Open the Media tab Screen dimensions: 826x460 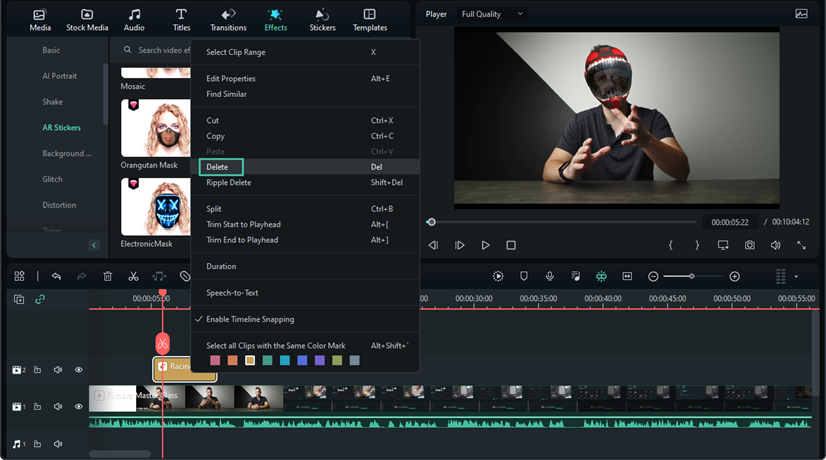tap(40, 20)
